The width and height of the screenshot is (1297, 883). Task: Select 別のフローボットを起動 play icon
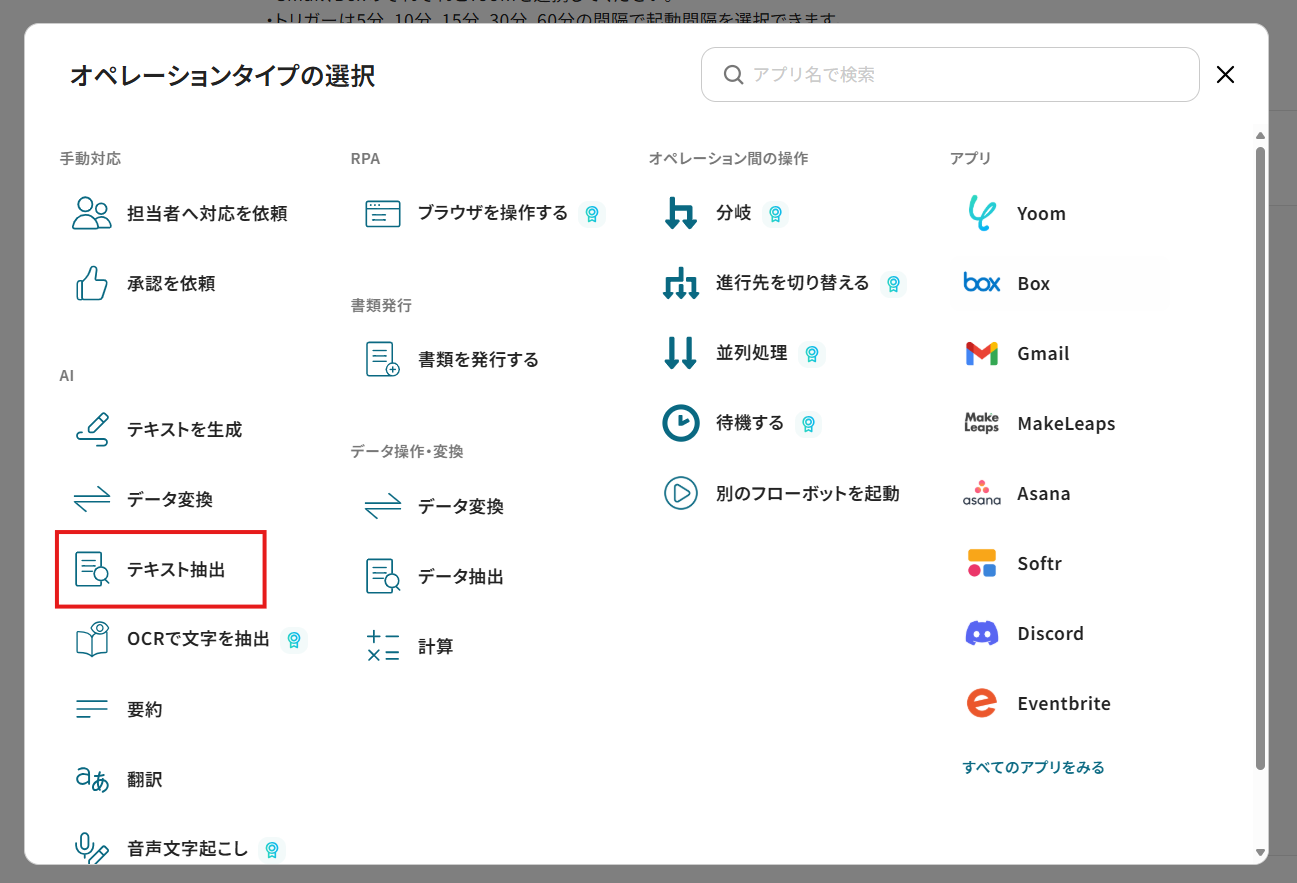click(681, 493)
